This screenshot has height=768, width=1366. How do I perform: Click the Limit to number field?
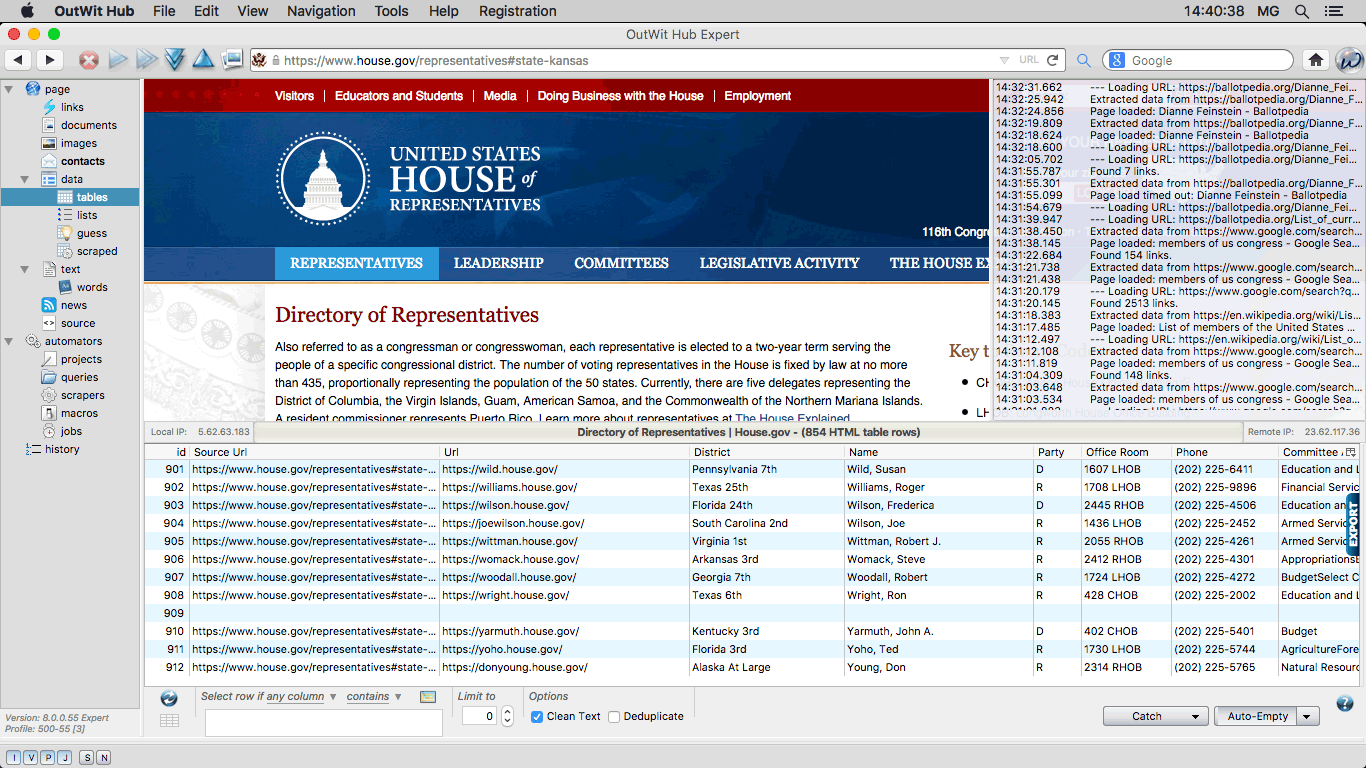[x=480, y=716]
